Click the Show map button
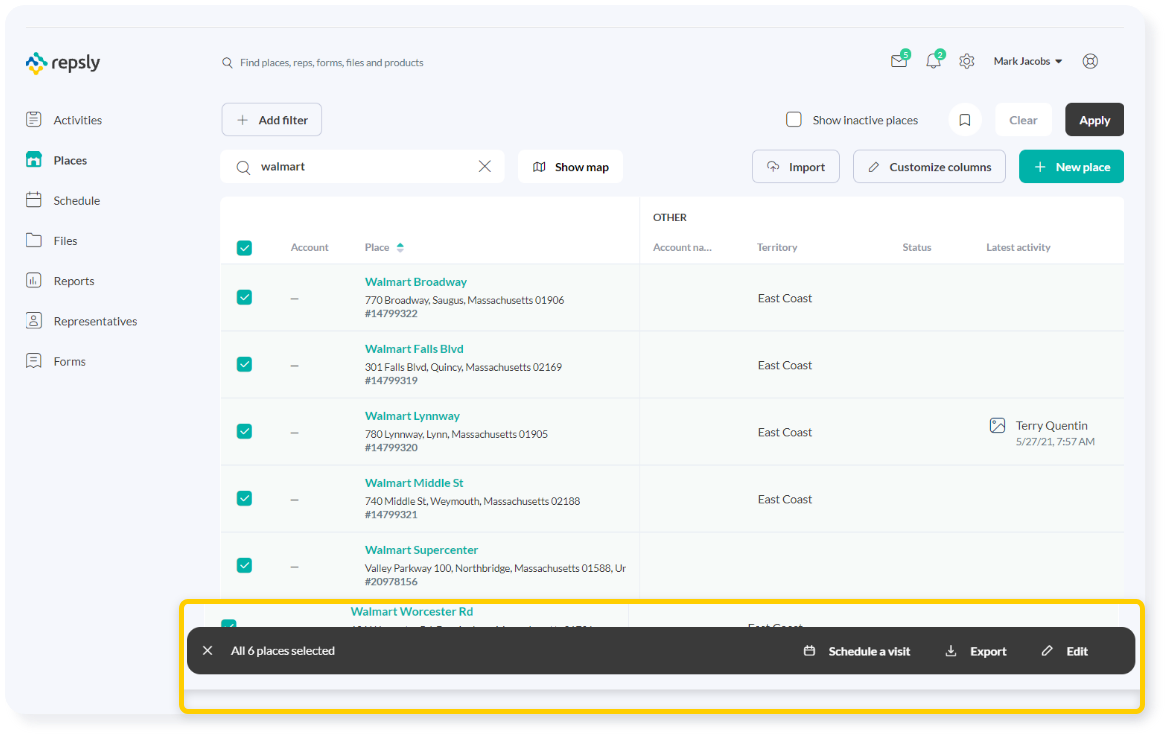 point(571,166)
